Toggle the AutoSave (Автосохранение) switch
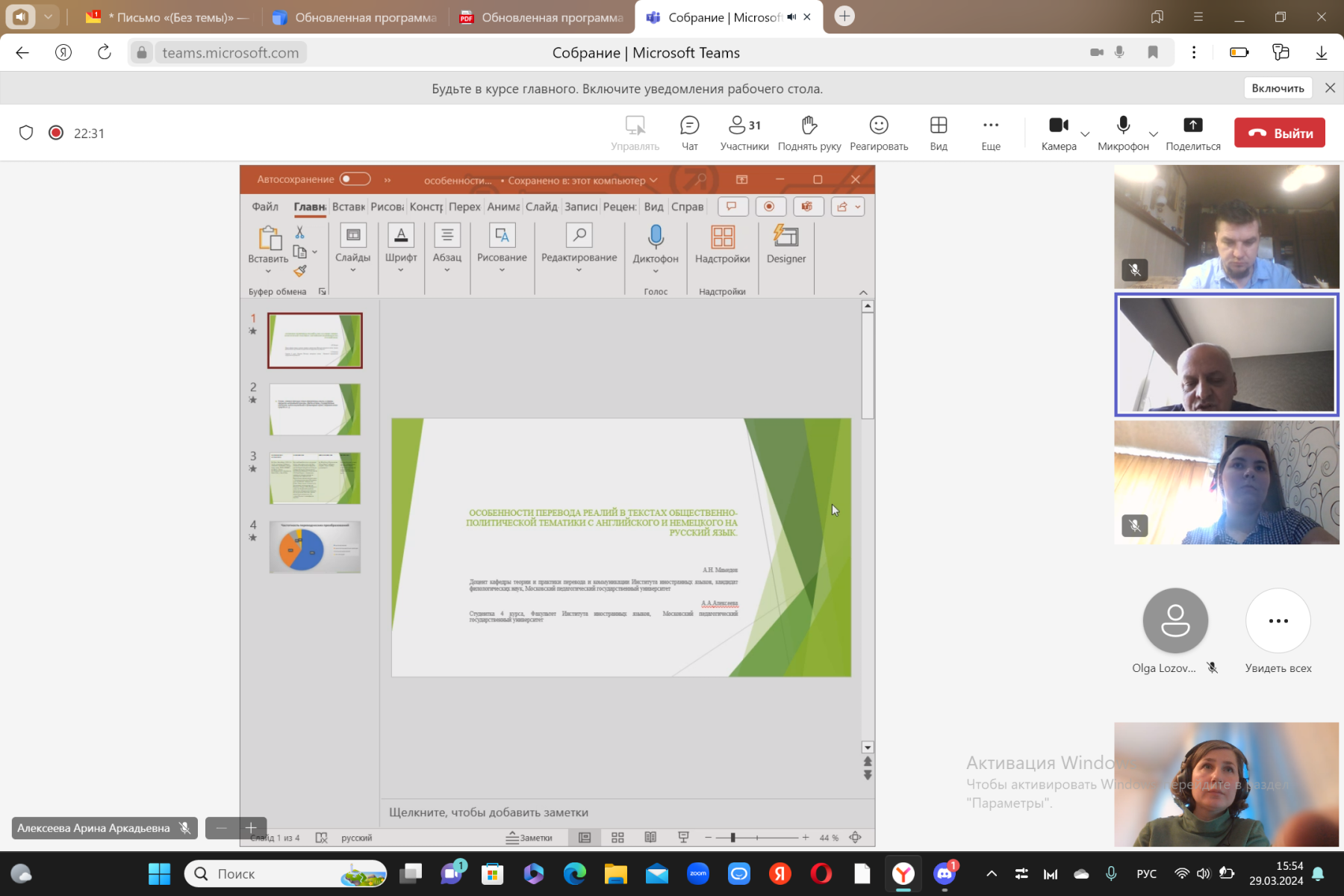The height and width of the screenshot is (896, 1344). click(x=355, y=179)
